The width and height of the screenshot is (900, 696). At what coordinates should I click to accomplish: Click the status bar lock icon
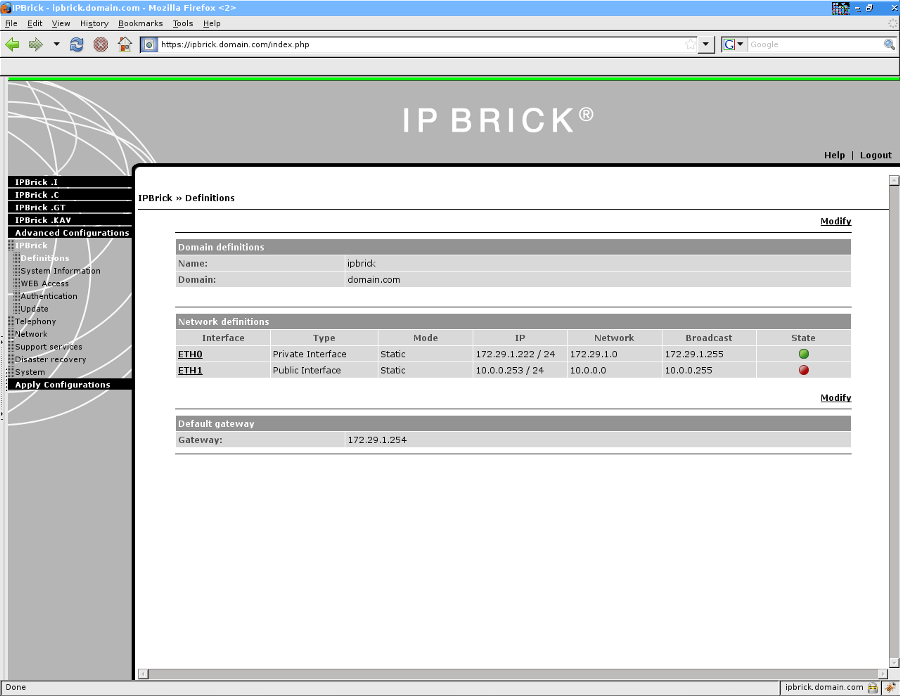click(x=873, y=687)
